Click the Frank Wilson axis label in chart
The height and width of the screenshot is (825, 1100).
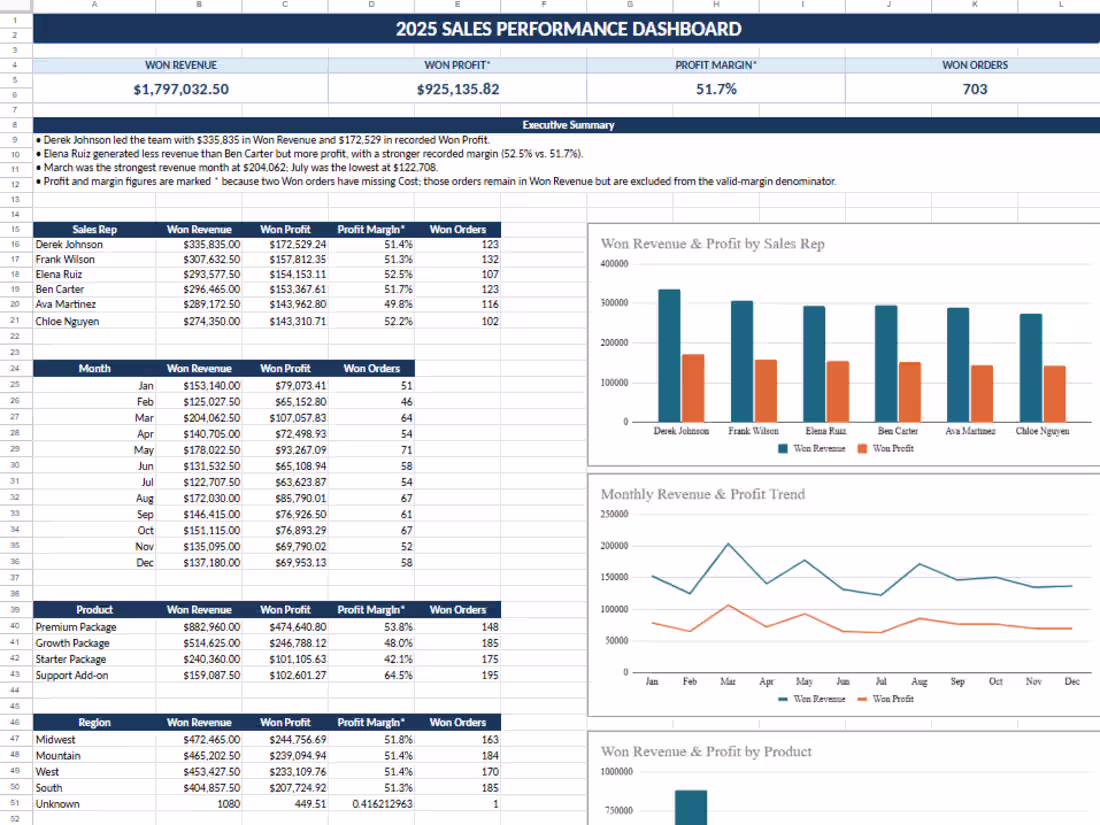[x=753, y=431]
